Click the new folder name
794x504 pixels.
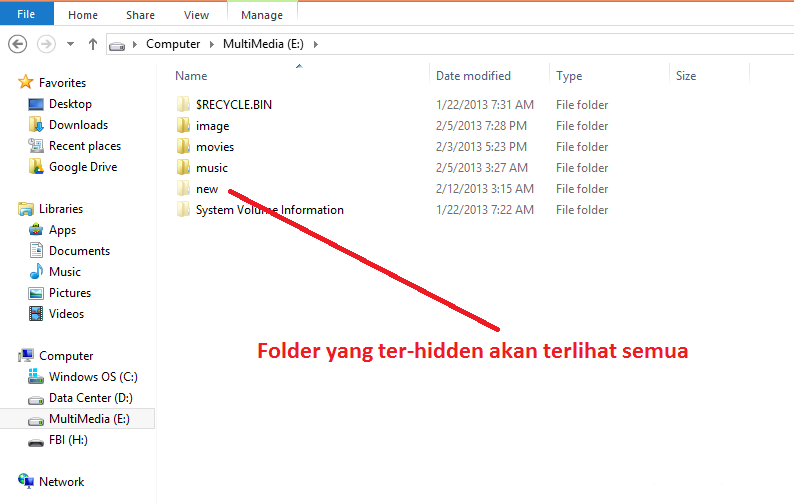(207, 189)
